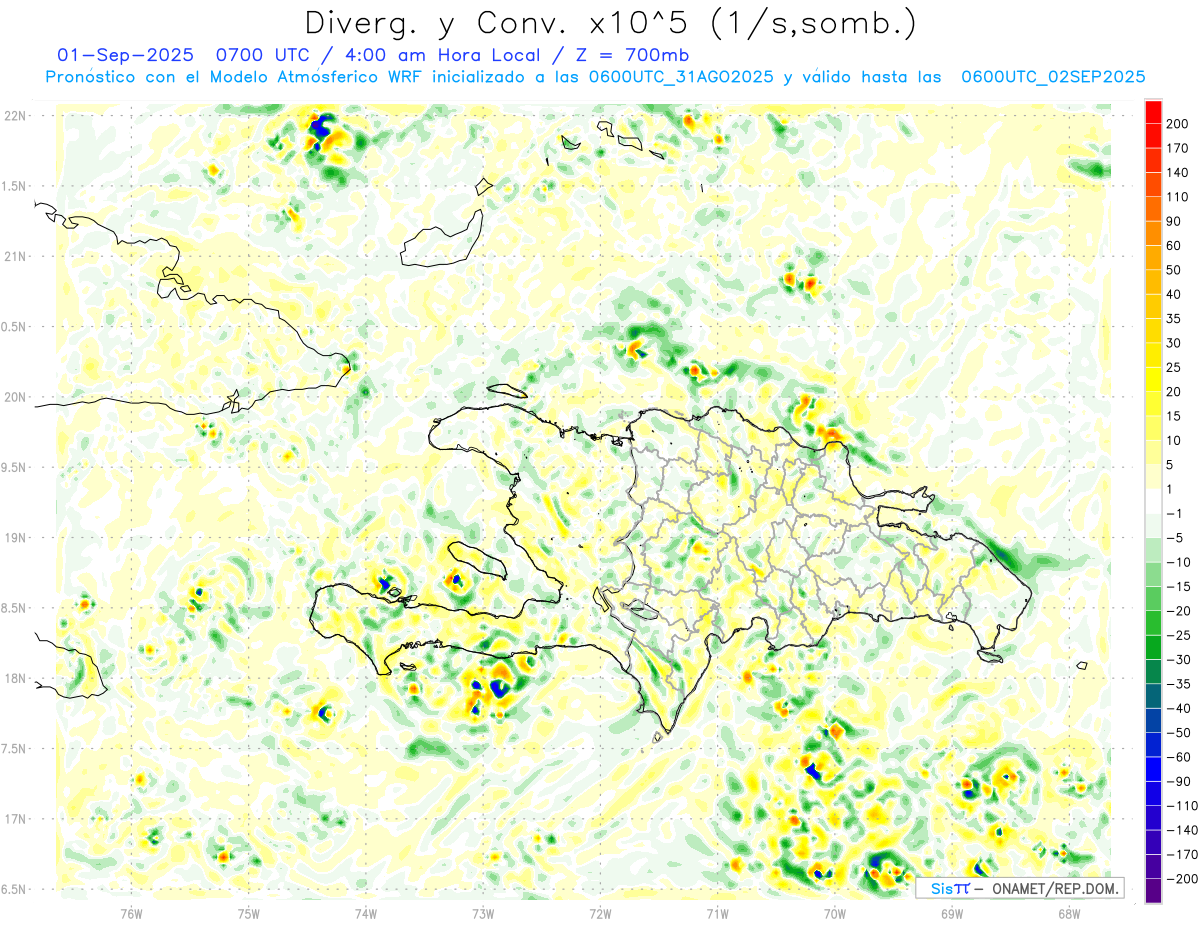Click the '18N' latitude label
This screenshot has width=1200, height=927.
click(15, 679)
